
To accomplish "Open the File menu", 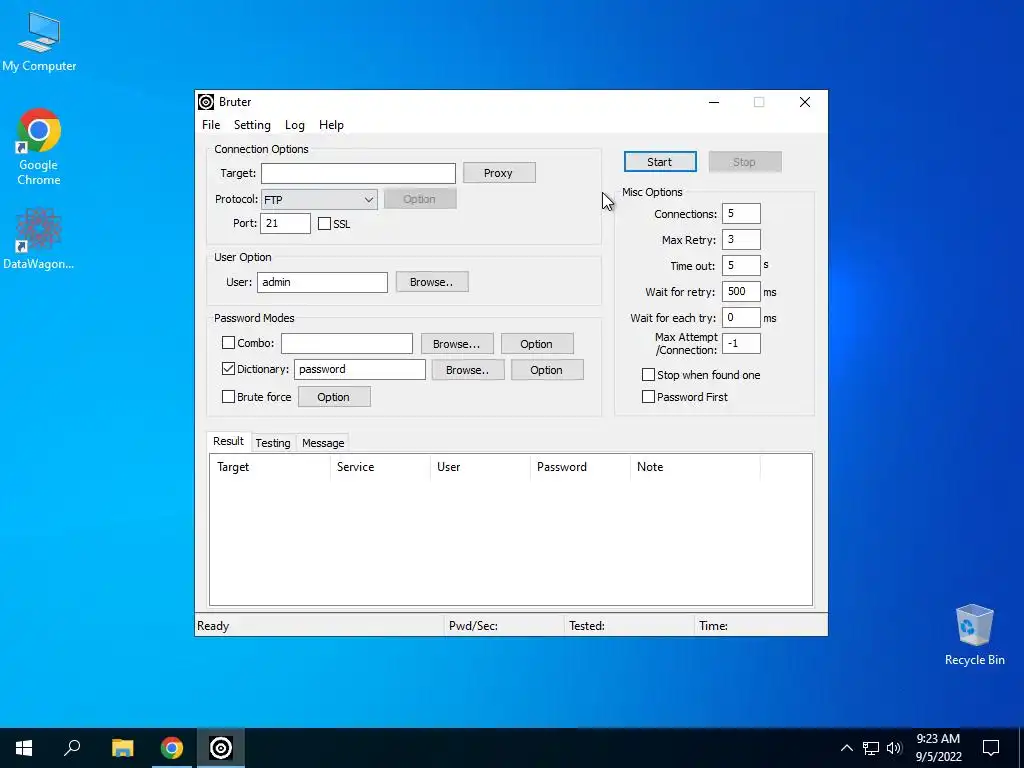I will (211, 125).
